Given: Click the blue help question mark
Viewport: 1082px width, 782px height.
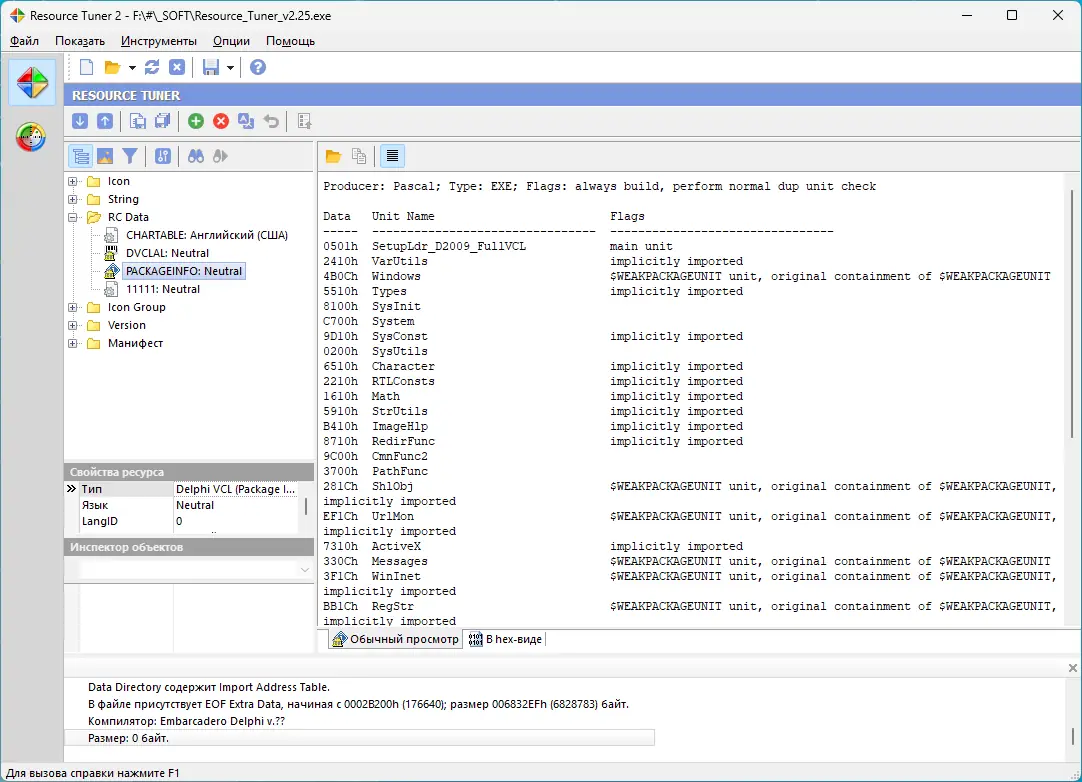Looking at the screenshot, I should click(x=258, y=67).
